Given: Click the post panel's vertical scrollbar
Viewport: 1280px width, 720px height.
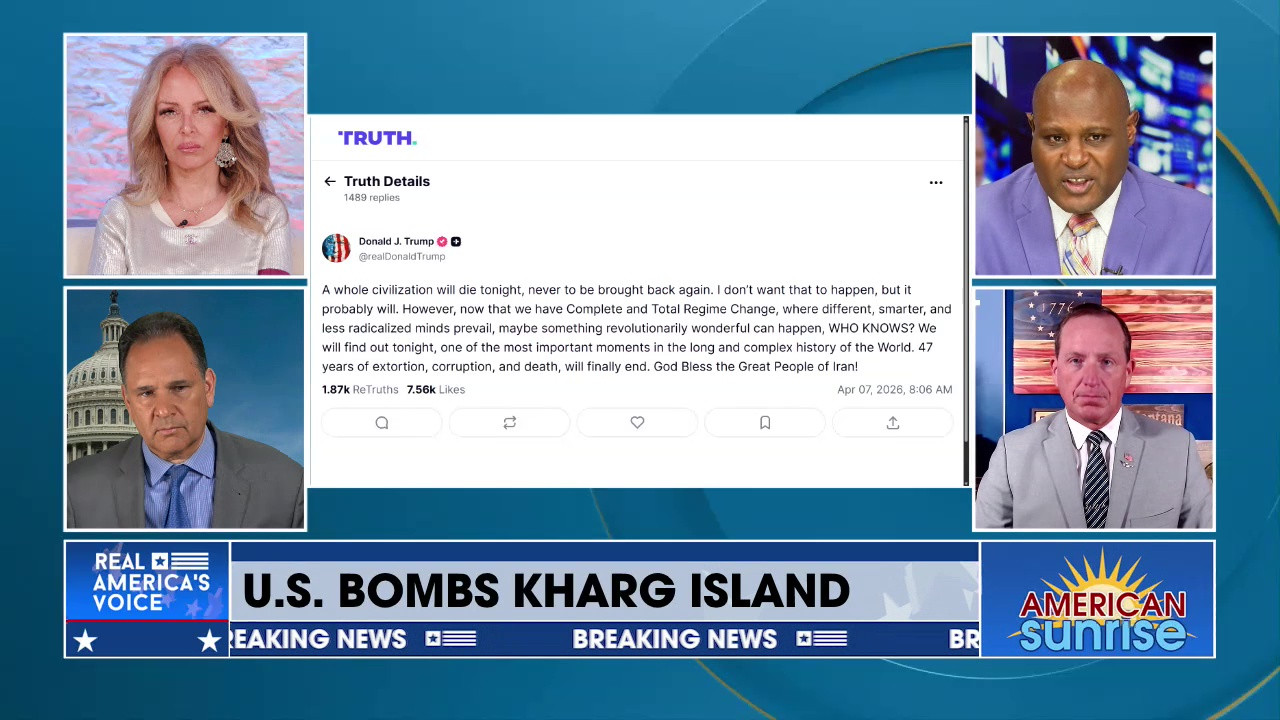Looking at the screenshot, I should pyautogui.click(x=965, y=300).
